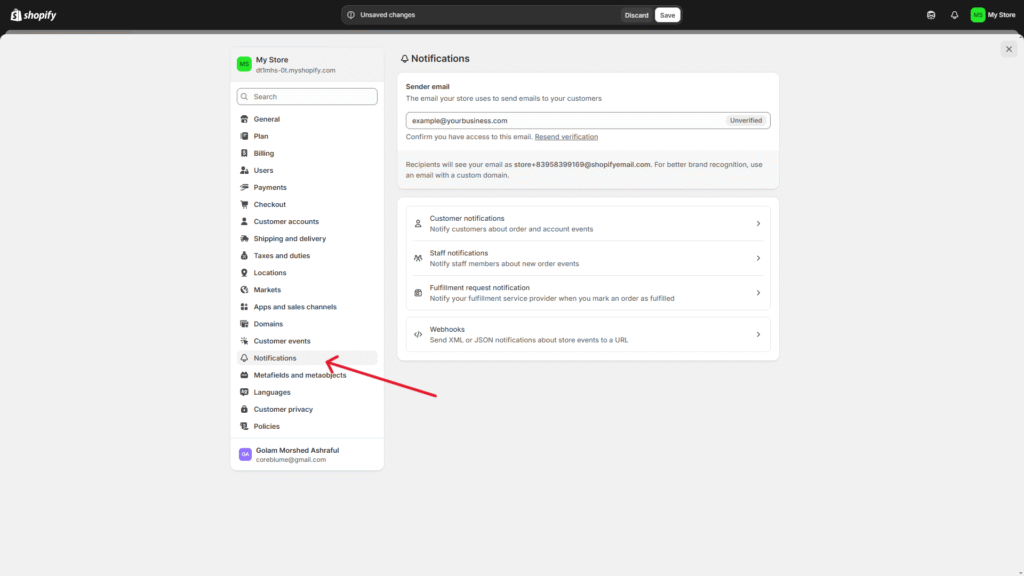Expand Staff notifications with its chevron
This screenshot has width=1024, height=576.
coord(758,259)
